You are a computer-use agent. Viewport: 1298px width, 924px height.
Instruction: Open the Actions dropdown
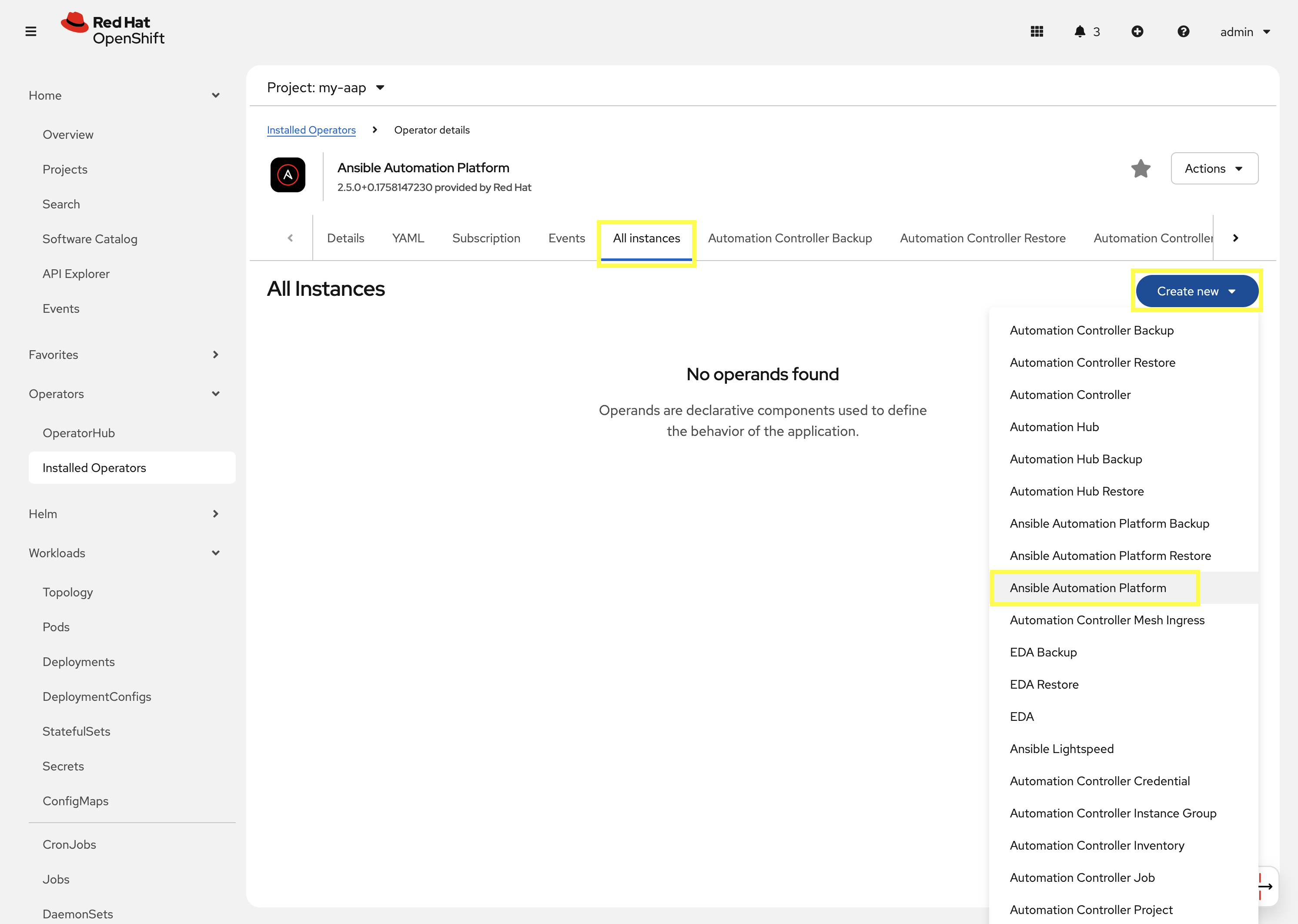pyautogui.click(x=1214, y=168)
